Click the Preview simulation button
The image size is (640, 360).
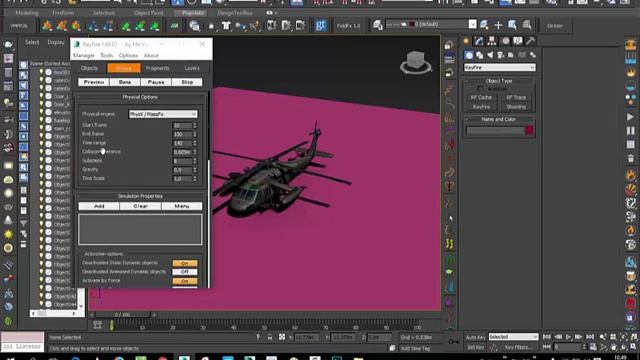point(94,82)
